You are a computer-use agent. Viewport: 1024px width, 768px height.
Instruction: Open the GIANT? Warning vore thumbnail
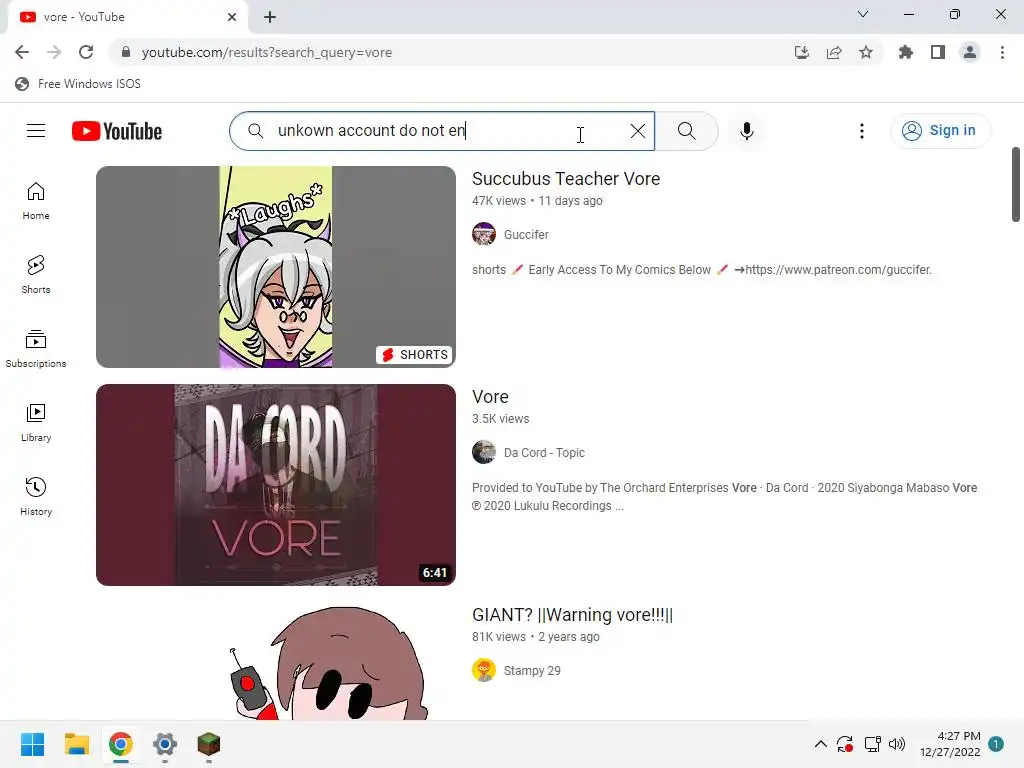tap(276, 661)
